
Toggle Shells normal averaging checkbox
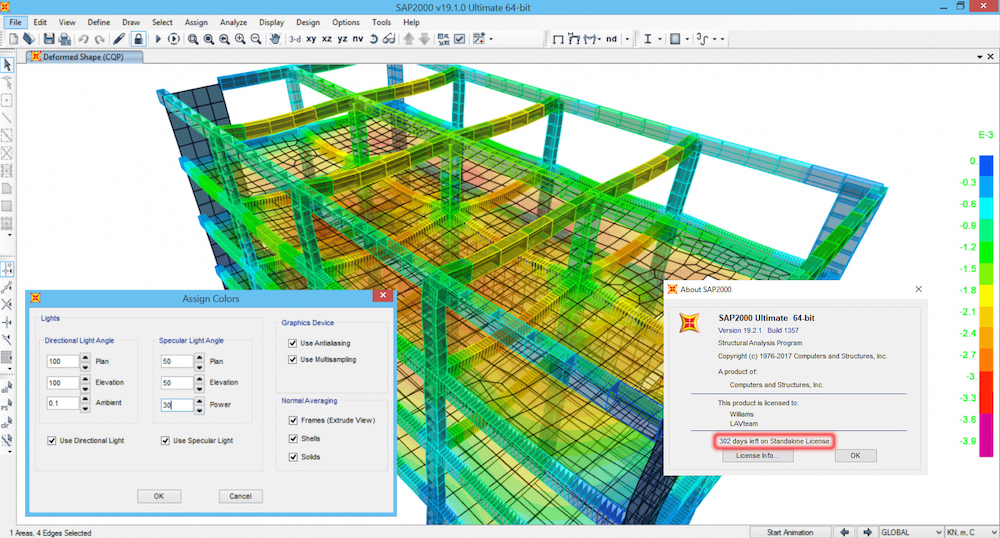coord(293,438)
